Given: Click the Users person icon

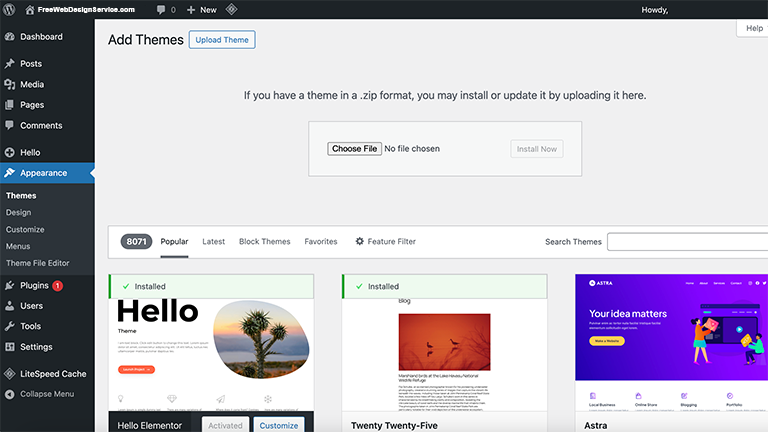Looking at the screenshot, I should (x=10, y=306).
